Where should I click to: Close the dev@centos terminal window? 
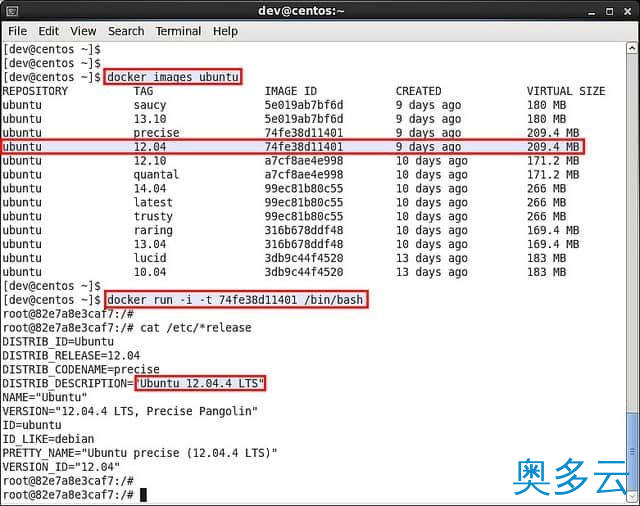(628, 11)
